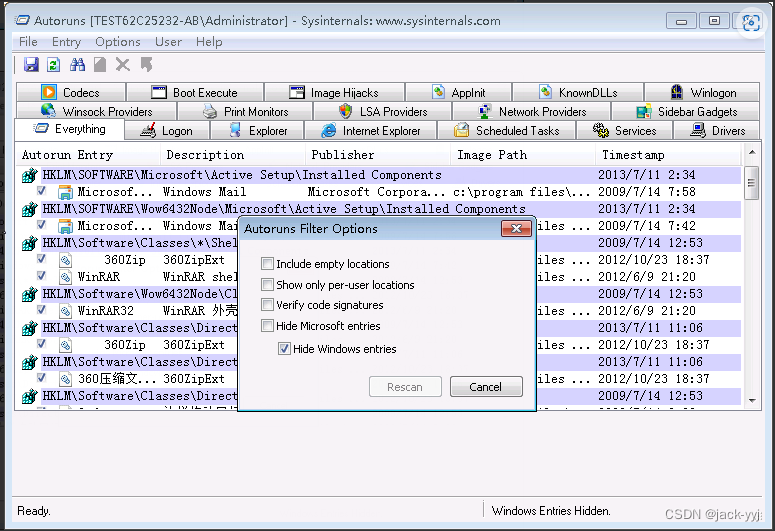Click registry icon of HKLM\Software\Classes\*\Shel row

pos(30,243)
